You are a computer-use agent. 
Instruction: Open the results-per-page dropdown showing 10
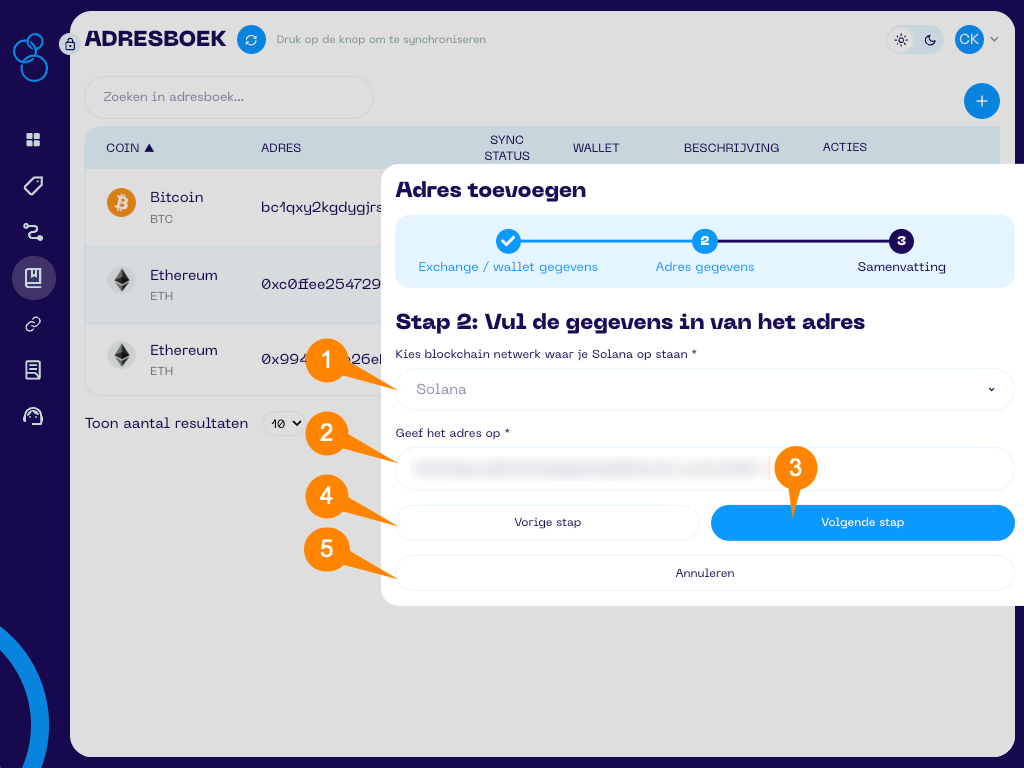[283, 424]
